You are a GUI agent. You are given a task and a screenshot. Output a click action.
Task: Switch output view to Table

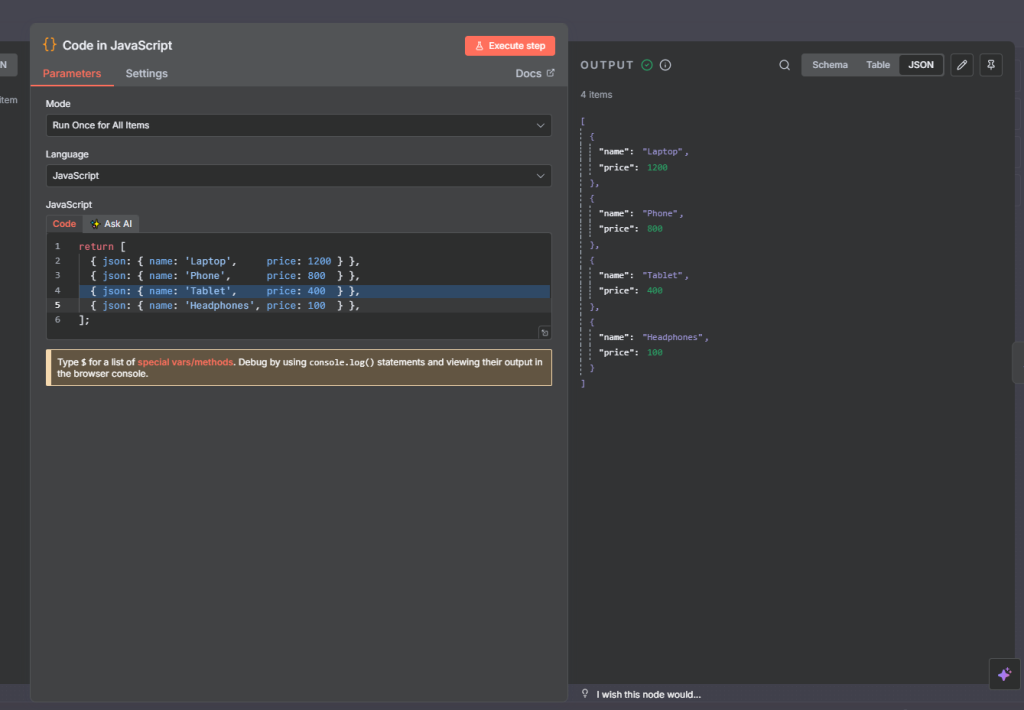[x=878, y=65]
